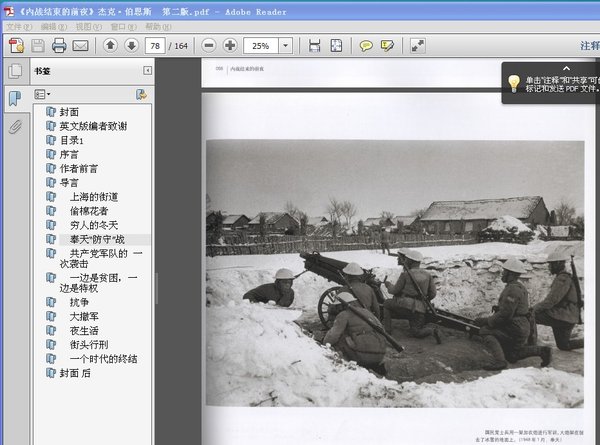Screen dimensions: 600x445
Task: Add a sticky note comment
Action: pos(366,46)
